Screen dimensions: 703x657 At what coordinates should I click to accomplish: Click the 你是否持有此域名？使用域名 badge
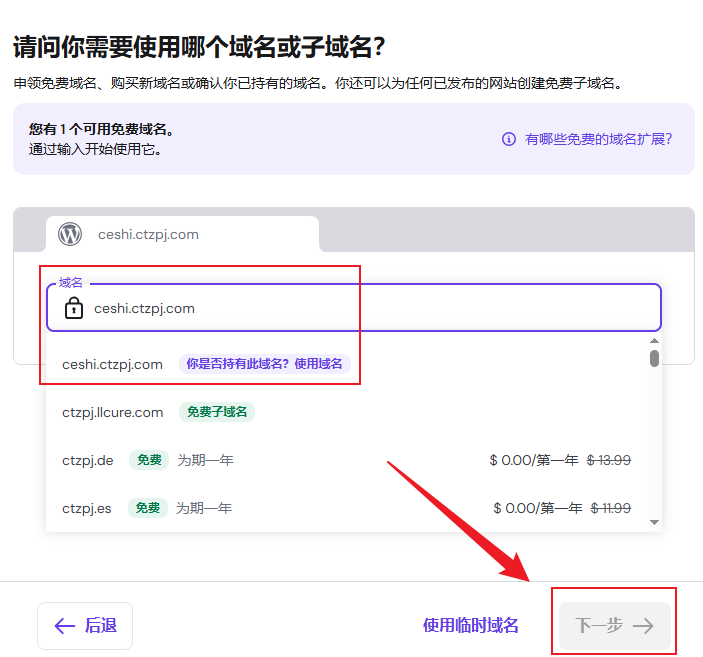(265, 364)
